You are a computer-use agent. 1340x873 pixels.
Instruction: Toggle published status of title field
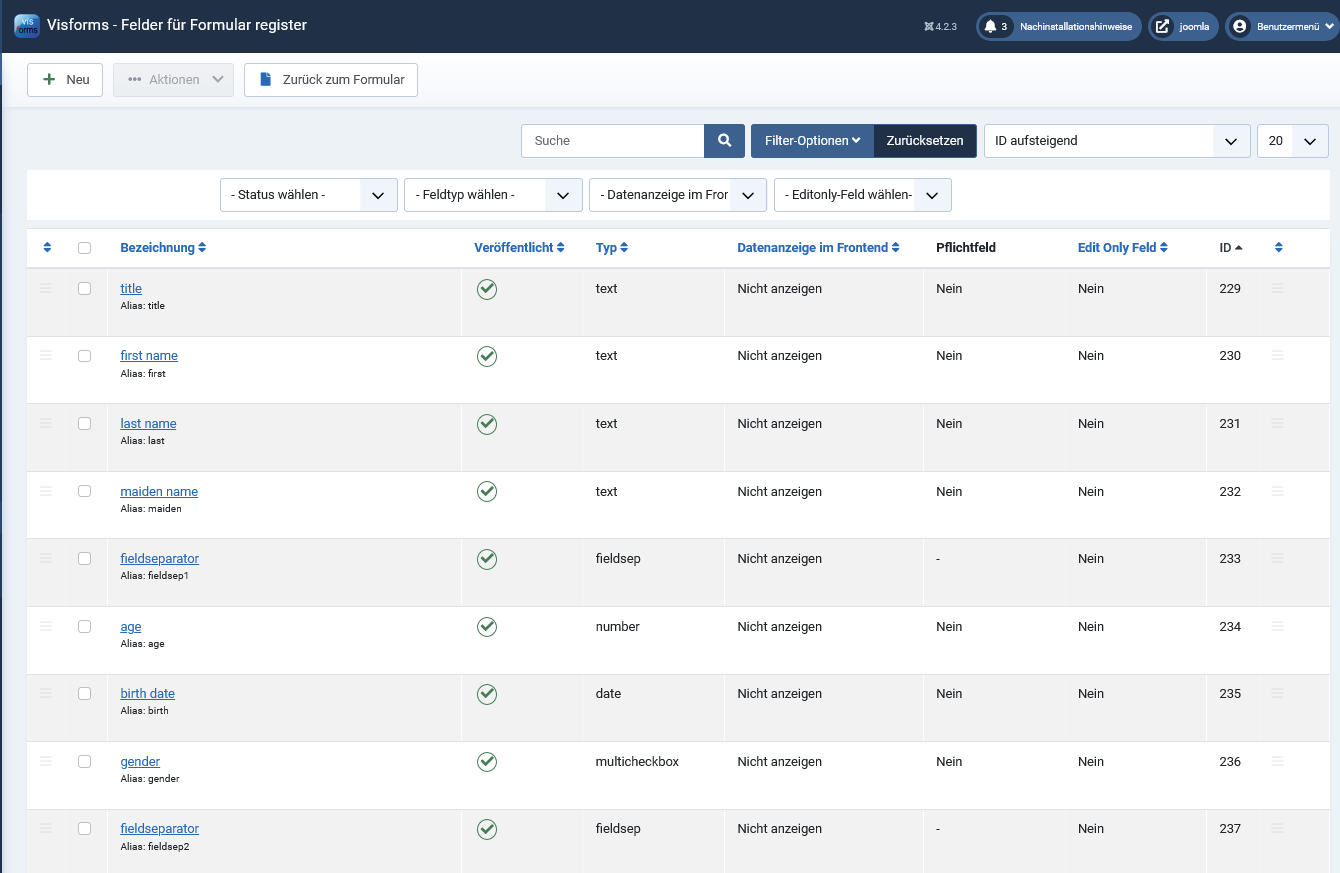coord(487,289)
